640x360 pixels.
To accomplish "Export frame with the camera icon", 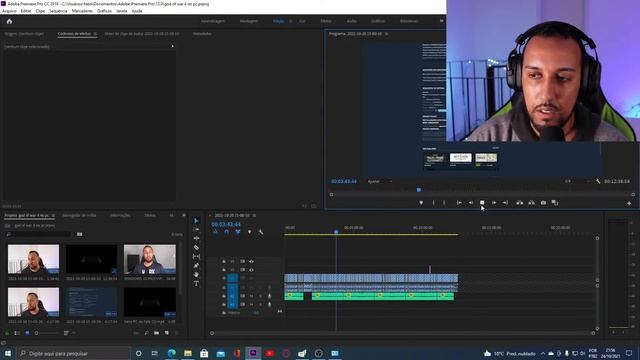I will point(543,202).
